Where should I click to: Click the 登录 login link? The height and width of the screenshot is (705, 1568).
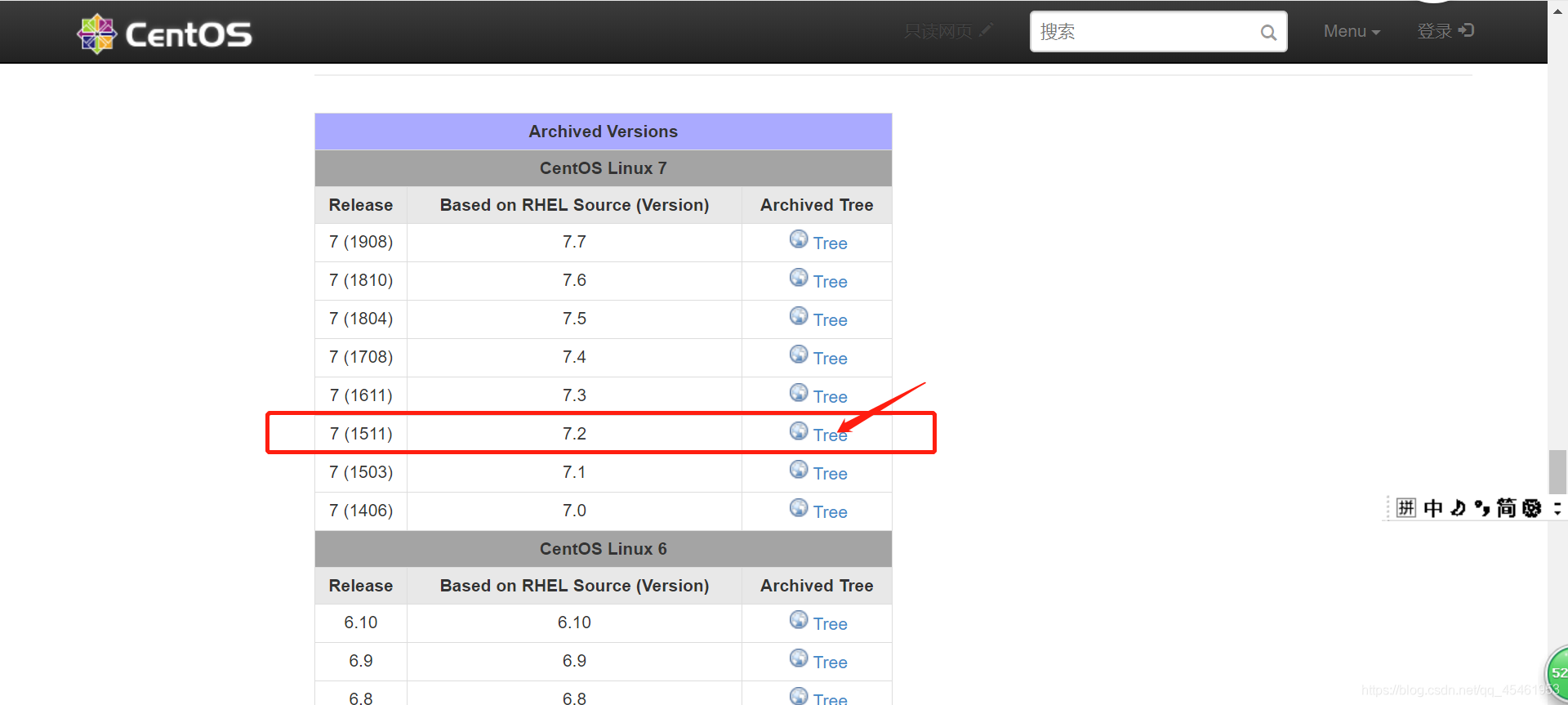[x=1445, y=31]
